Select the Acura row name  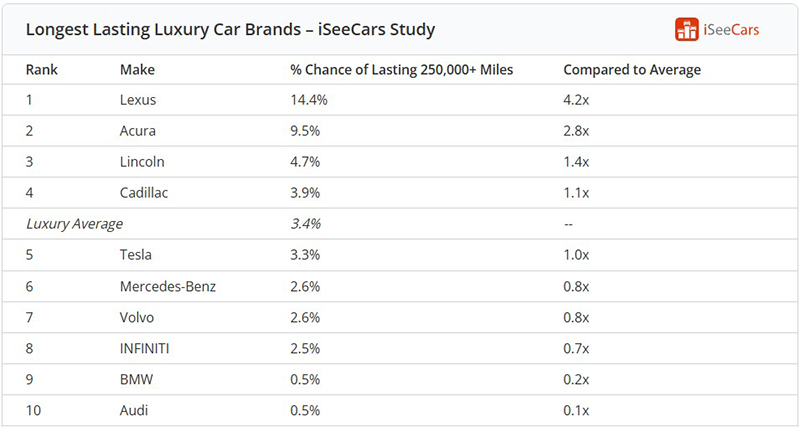tap(138, 131)
